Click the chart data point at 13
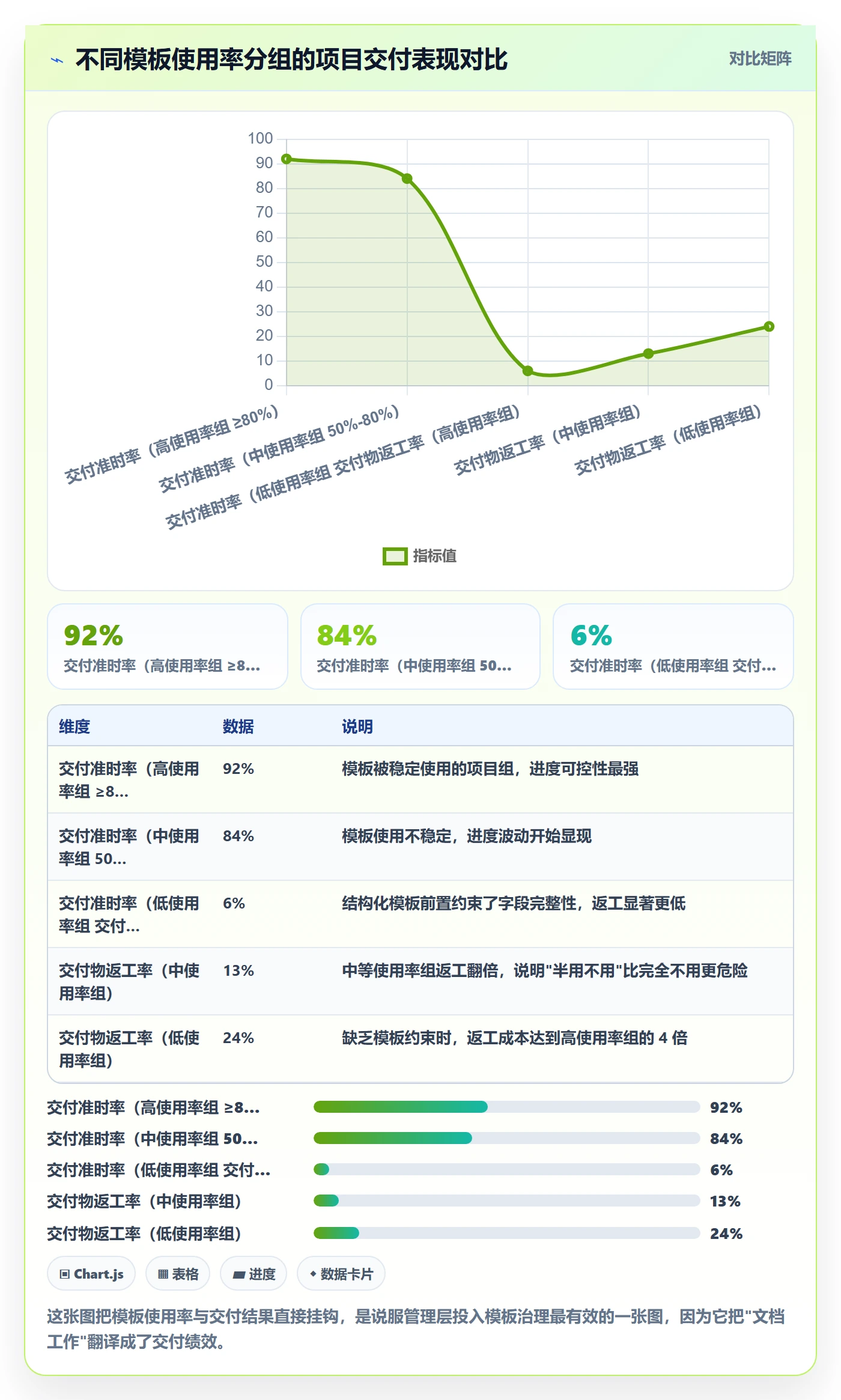This screenshot has width=841, height=1400. point(648,353)
